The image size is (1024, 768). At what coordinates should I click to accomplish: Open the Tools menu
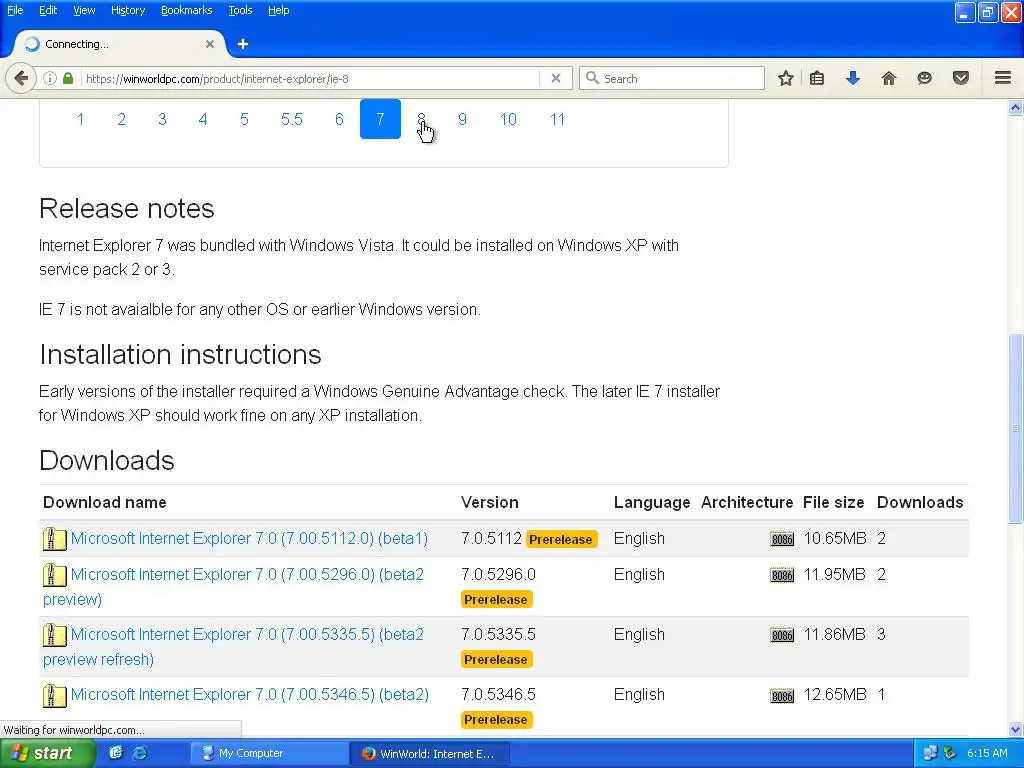pos(240,10)
